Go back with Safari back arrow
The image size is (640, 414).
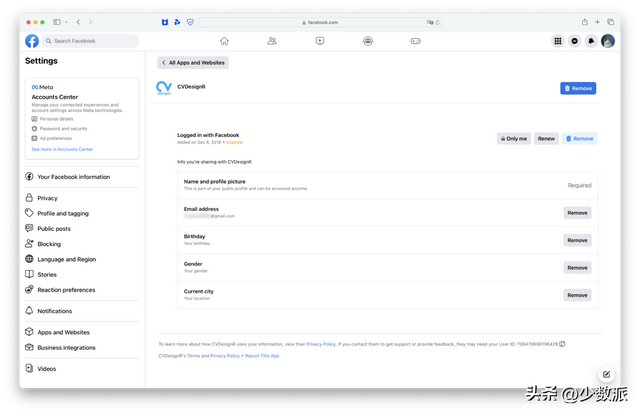point(78,22)
